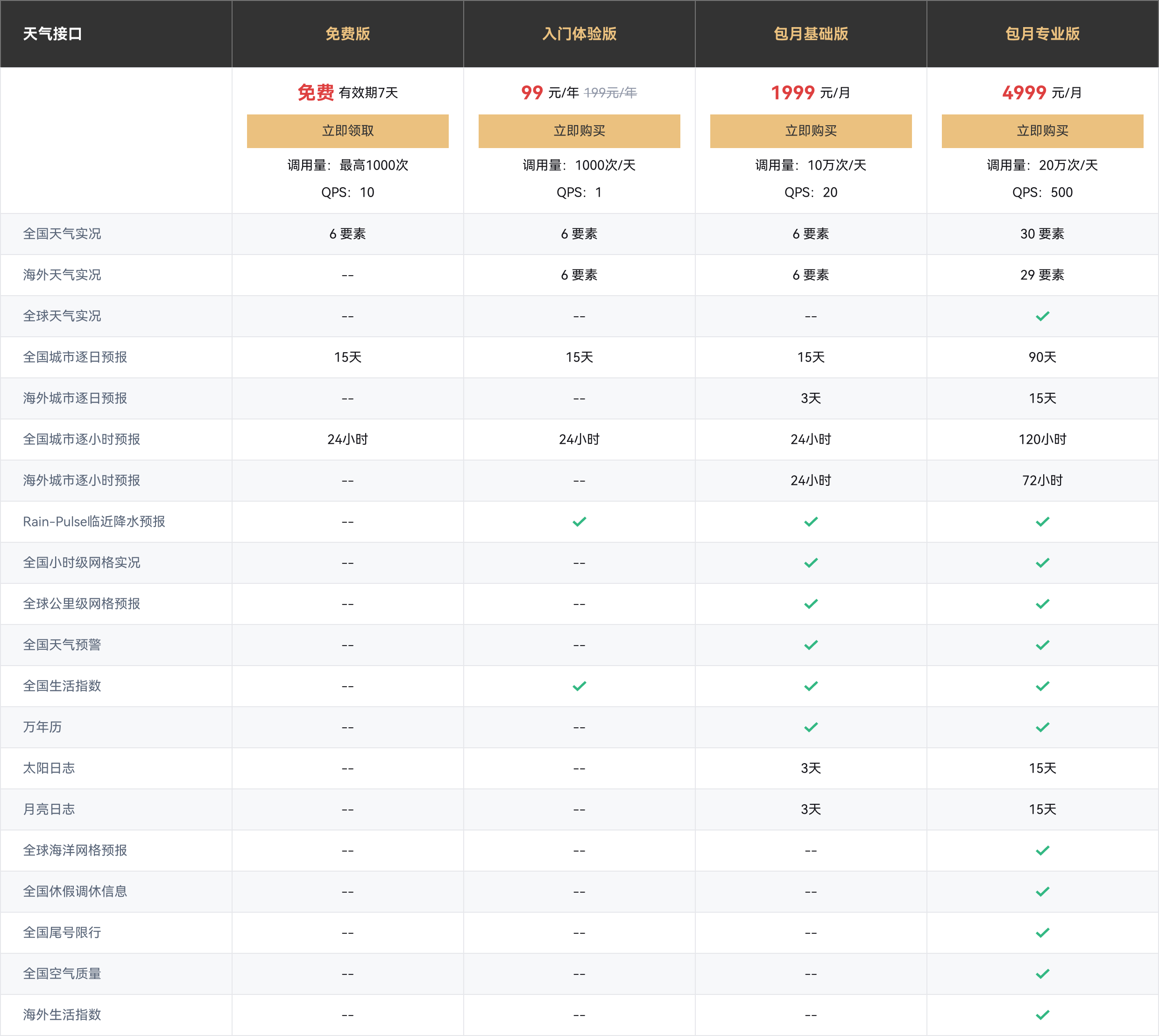Click the 1999 元/月 price
This screenshot has height=1036, width=1159.
pos(811,92)
